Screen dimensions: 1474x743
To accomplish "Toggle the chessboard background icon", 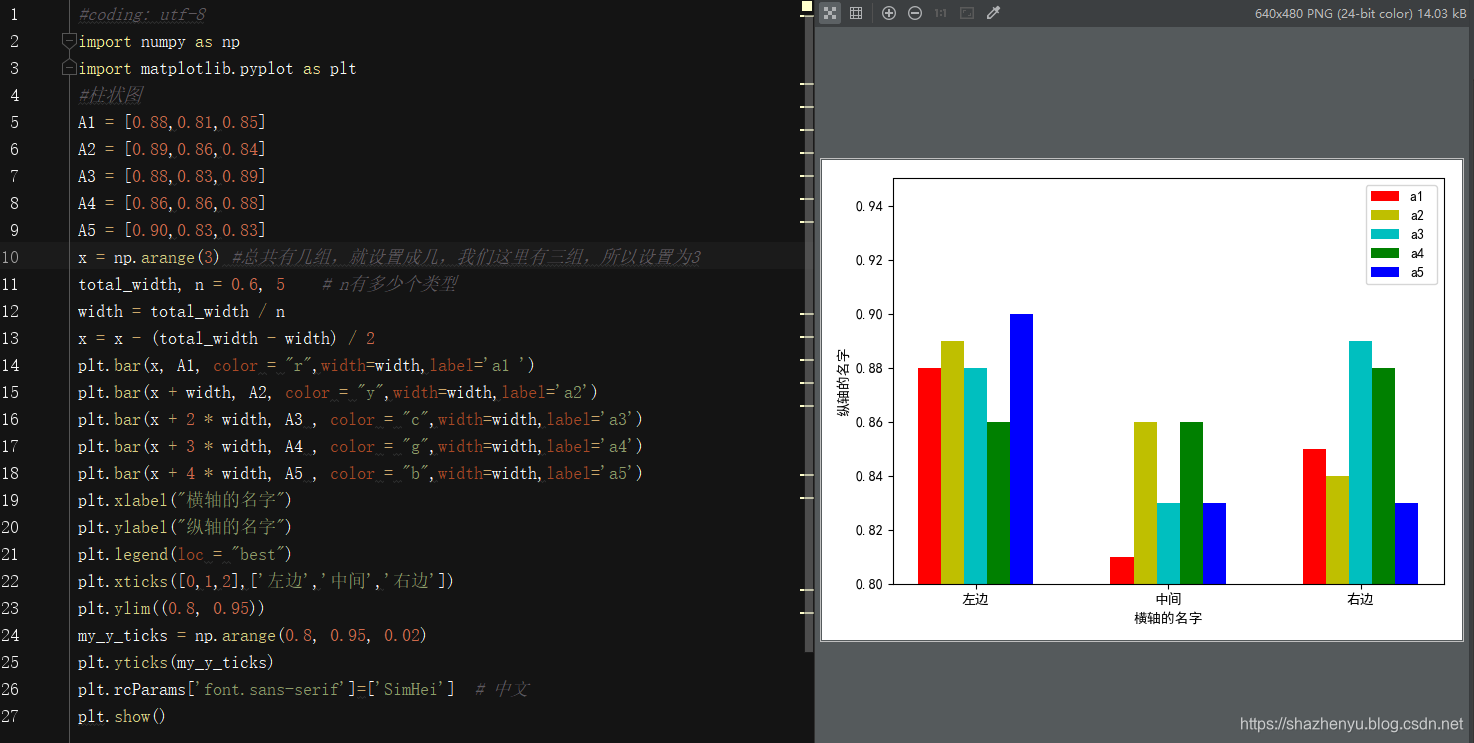I will pos(830,13).
